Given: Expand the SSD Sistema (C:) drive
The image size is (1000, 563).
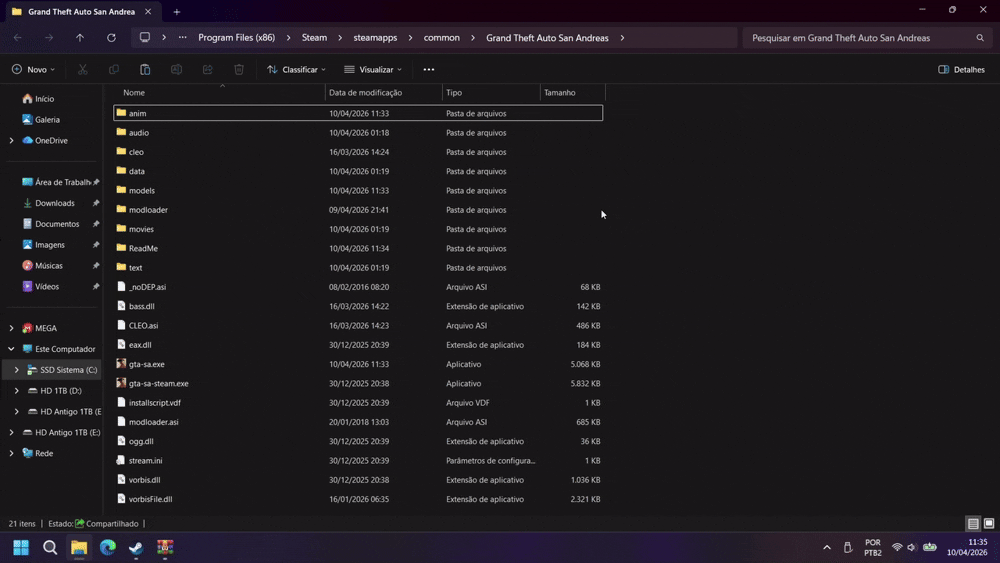Looking at the screenshot, I should click(17, 370).
